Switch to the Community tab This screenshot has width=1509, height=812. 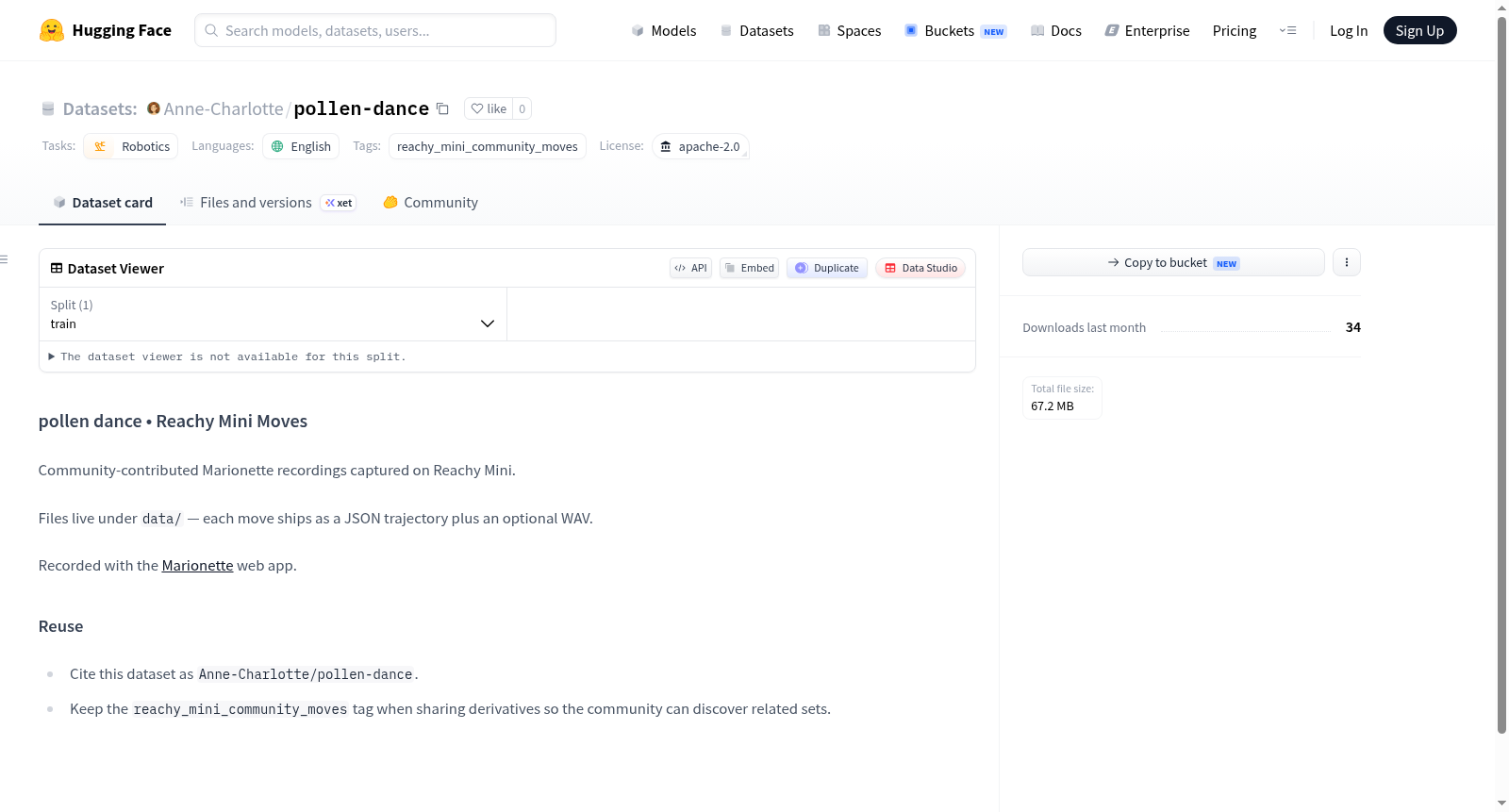click(430, 203)
